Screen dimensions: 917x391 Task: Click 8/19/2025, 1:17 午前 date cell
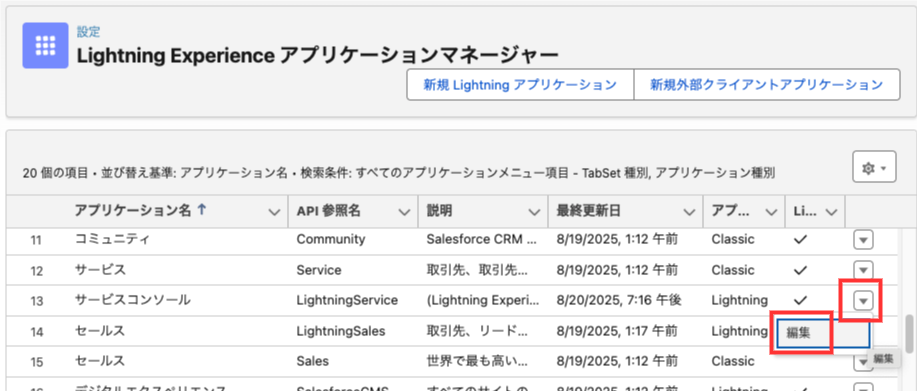click(618, 331)
